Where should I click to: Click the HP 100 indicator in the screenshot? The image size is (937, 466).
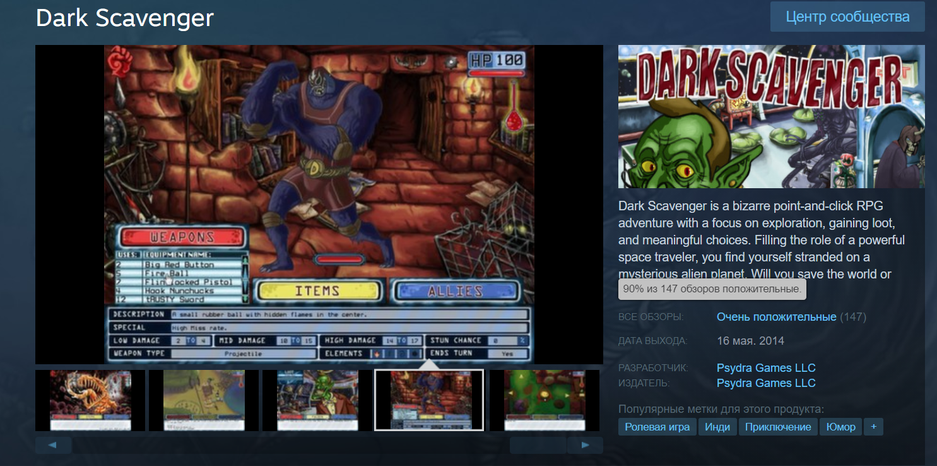(x=496, y=60)
